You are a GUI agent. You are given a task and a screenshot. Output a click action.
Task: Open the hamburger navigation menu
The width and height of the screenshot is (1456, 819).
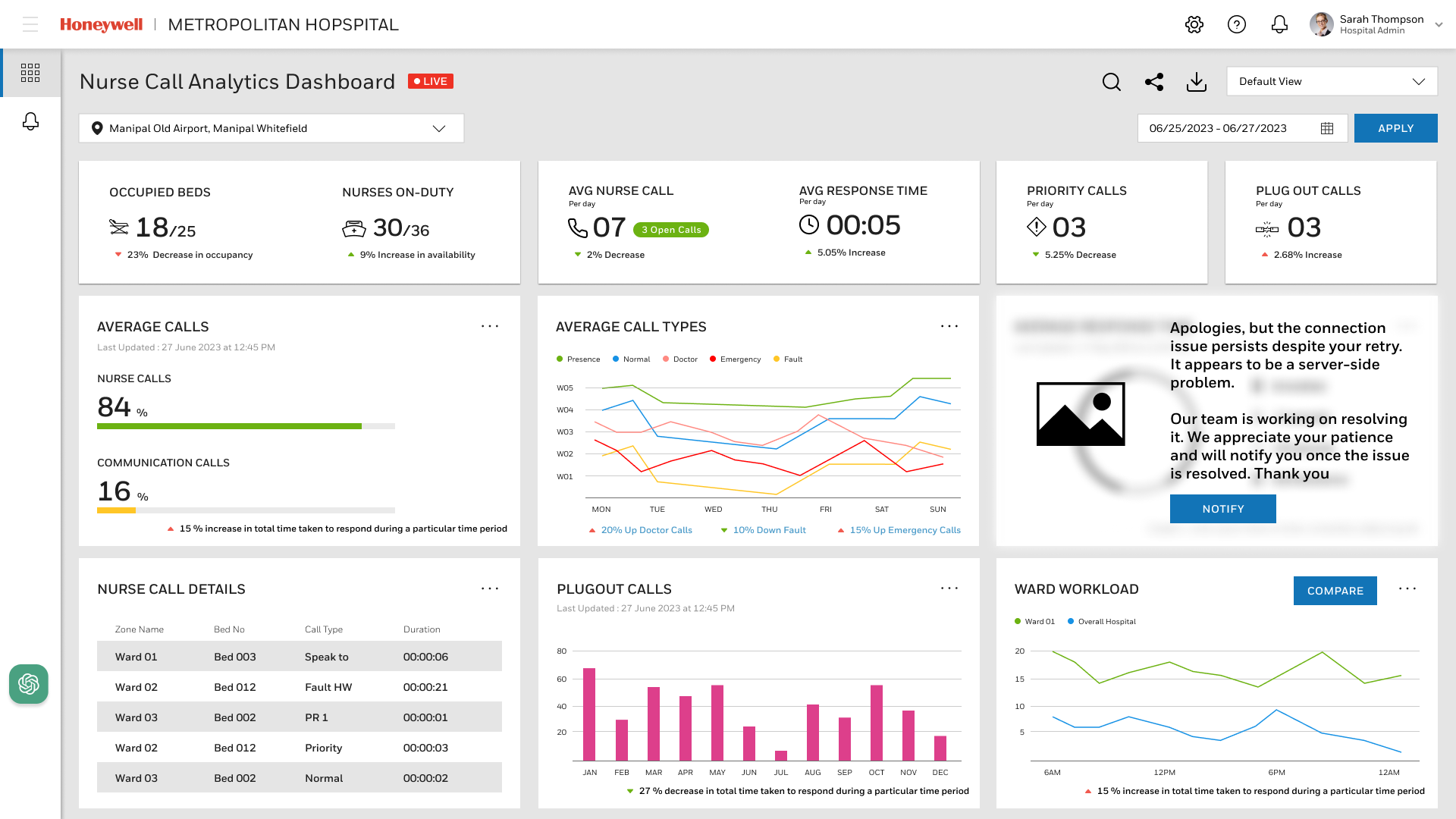(30, 24)
